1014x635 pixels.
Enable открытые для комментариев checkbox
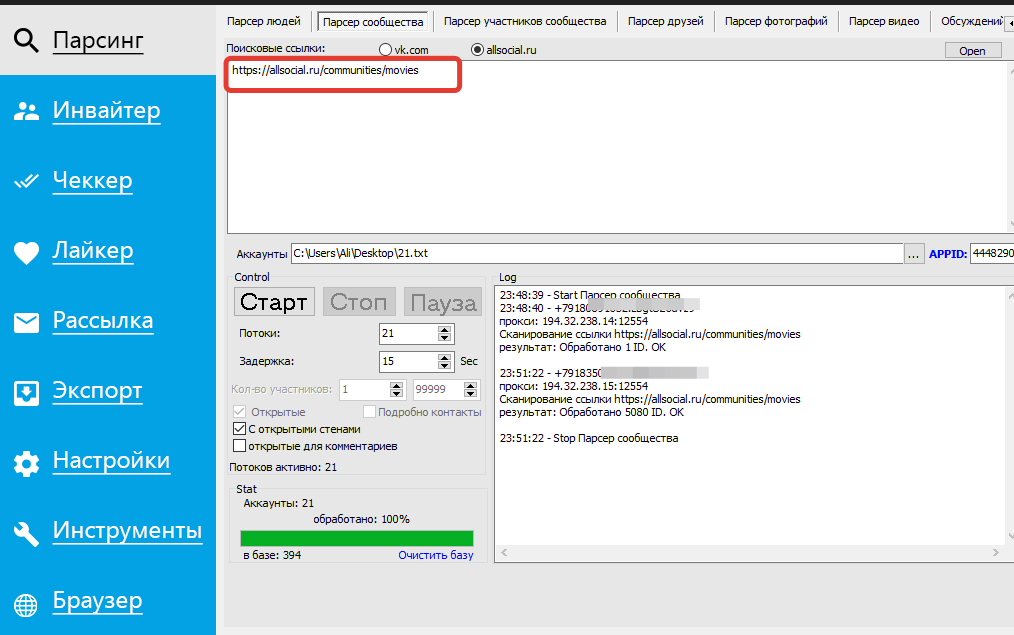click(239, 446)
